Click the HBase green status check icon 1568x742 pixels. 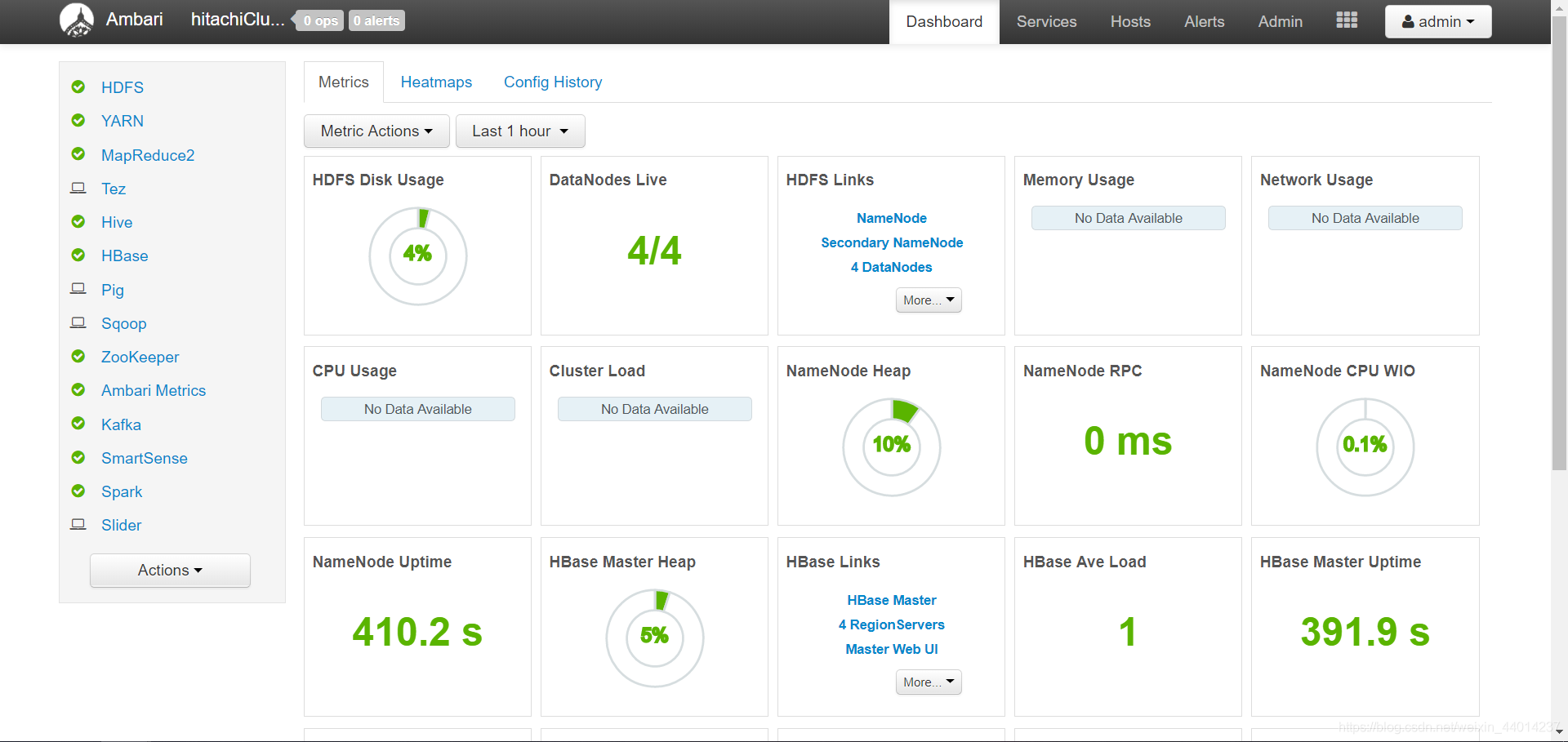click(78, 255)
